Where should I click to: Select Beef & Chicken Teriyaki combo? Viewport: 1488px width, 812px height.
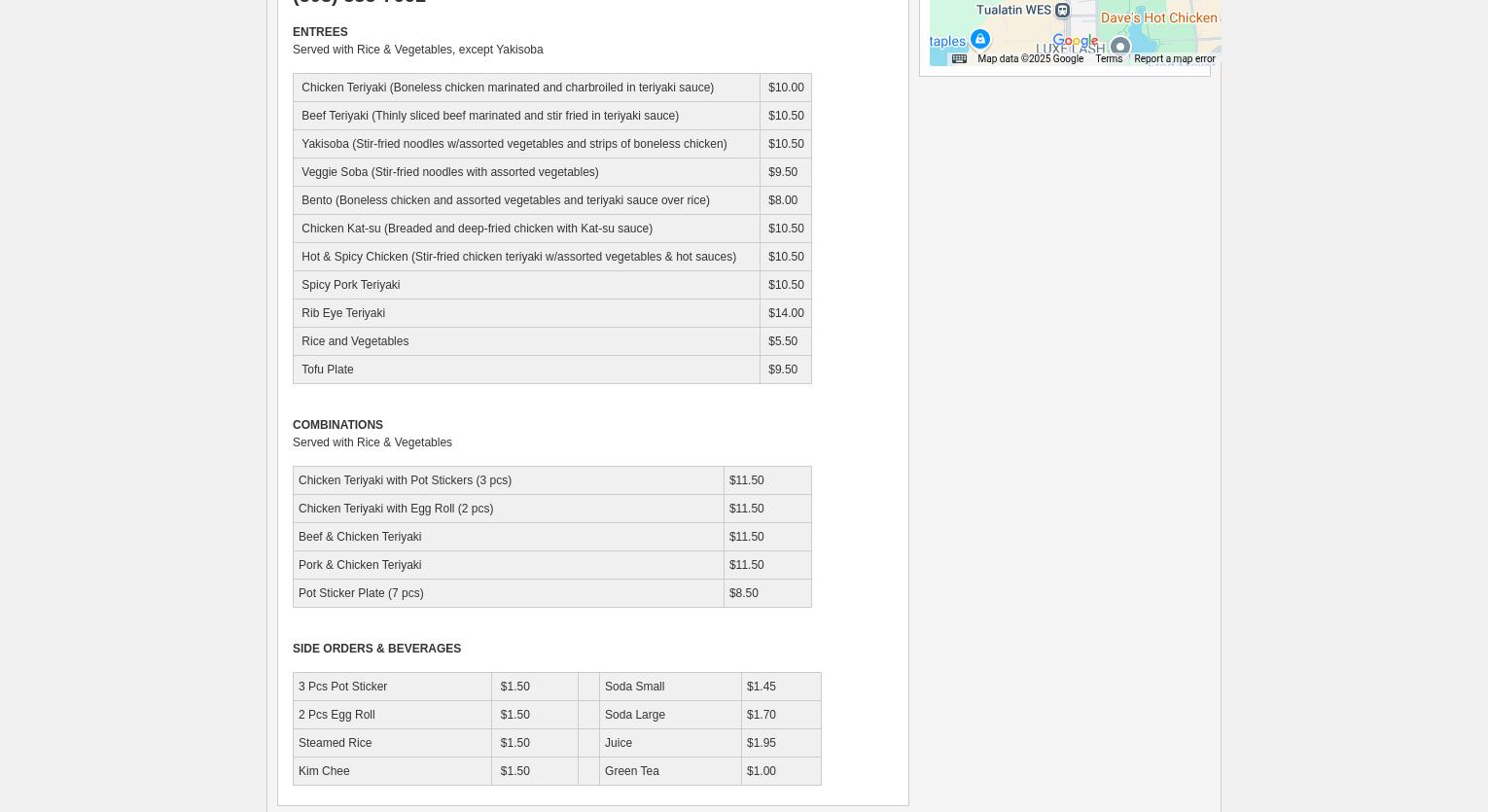360,537
